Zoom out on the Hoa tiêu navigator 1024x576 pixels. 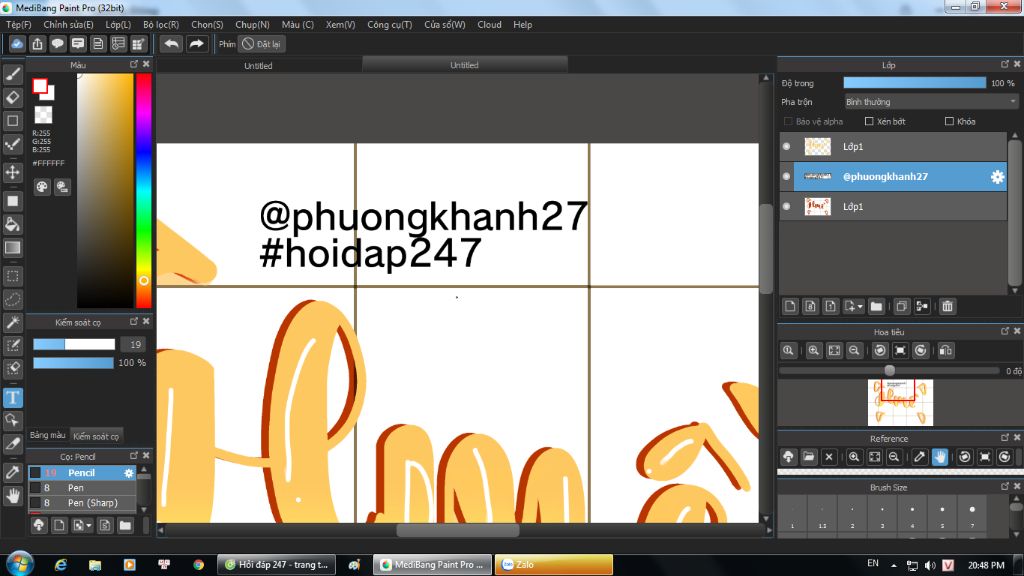854,351
